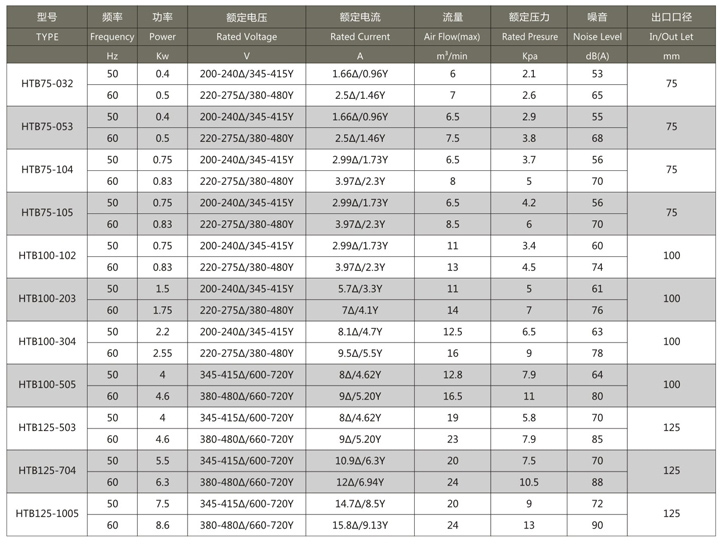Click the 8.6 Kw power value

[x=163, y=525]
